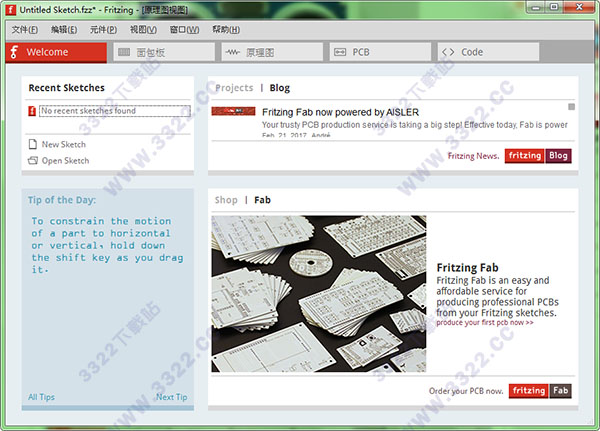Click the blog list scrollbar handle

pyautogui.click(x=571, y=107)
